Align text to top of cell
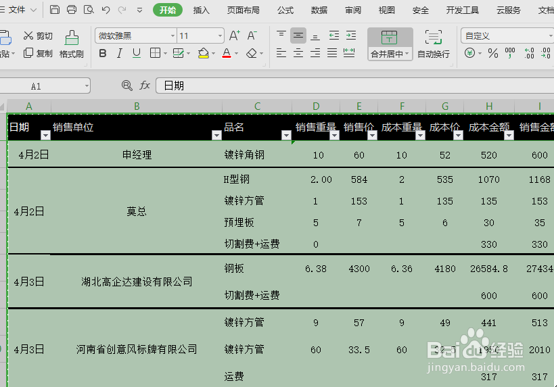 (x=281, y=35)
